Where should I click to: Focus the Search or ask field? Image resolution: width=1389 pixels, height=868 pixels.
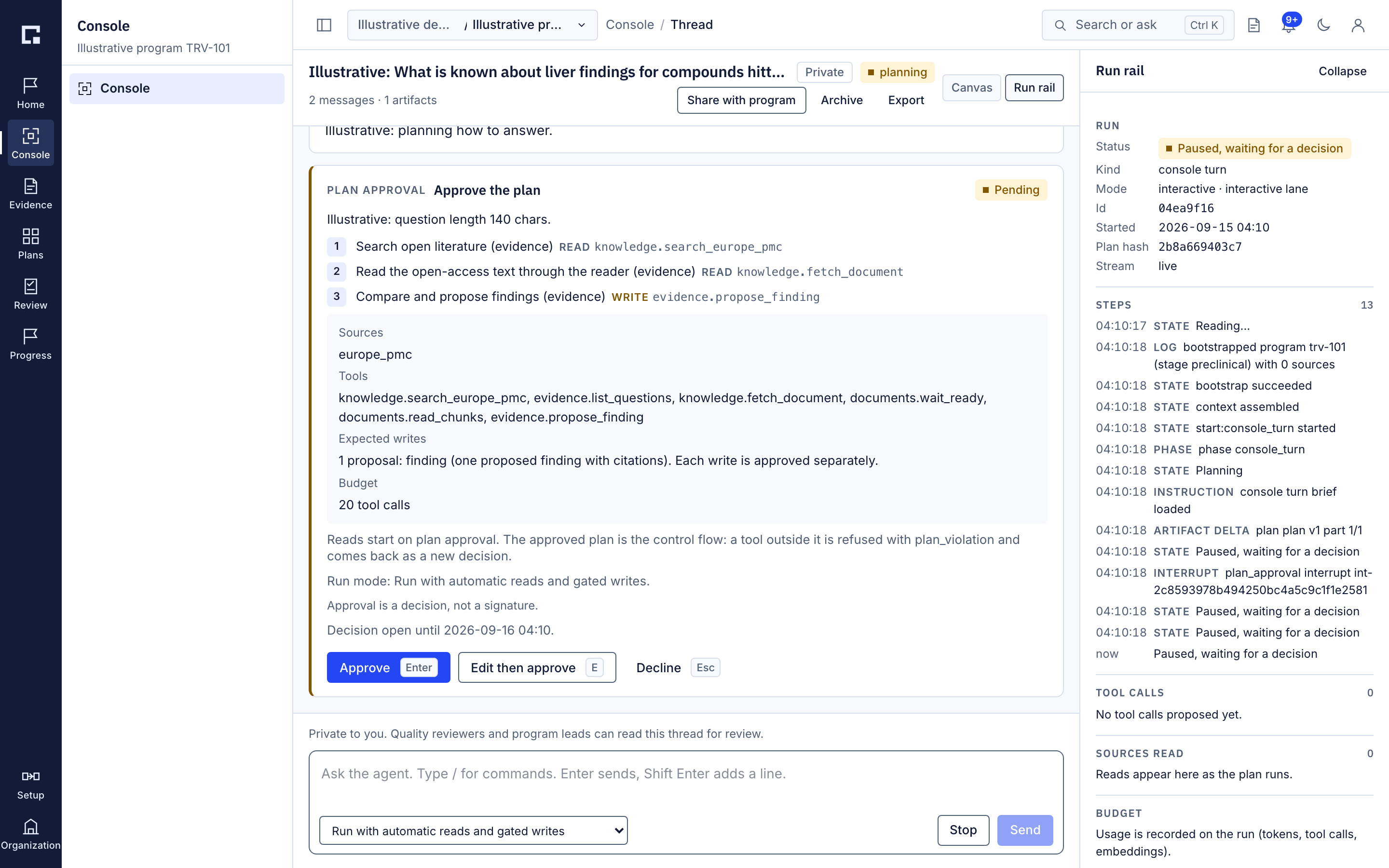1138,25
